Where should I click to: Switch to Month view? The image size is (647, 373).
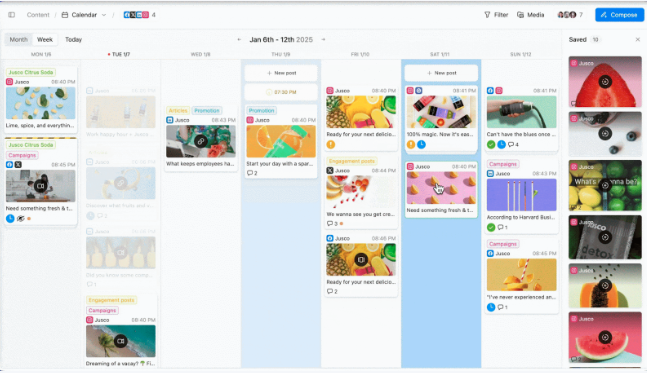point(19,40)
